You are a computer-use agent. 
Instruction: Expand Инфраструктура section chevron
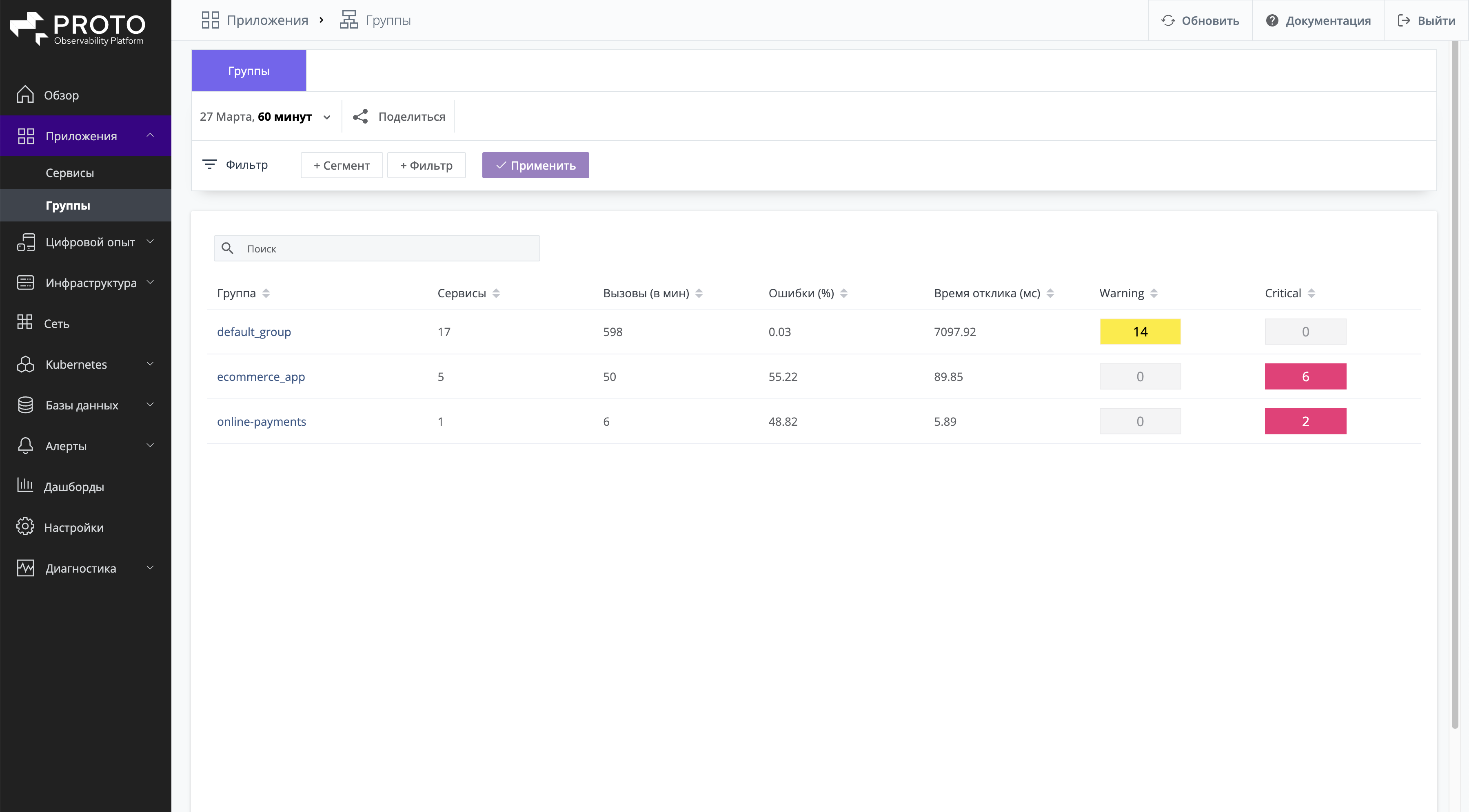[x=151, y=282]
